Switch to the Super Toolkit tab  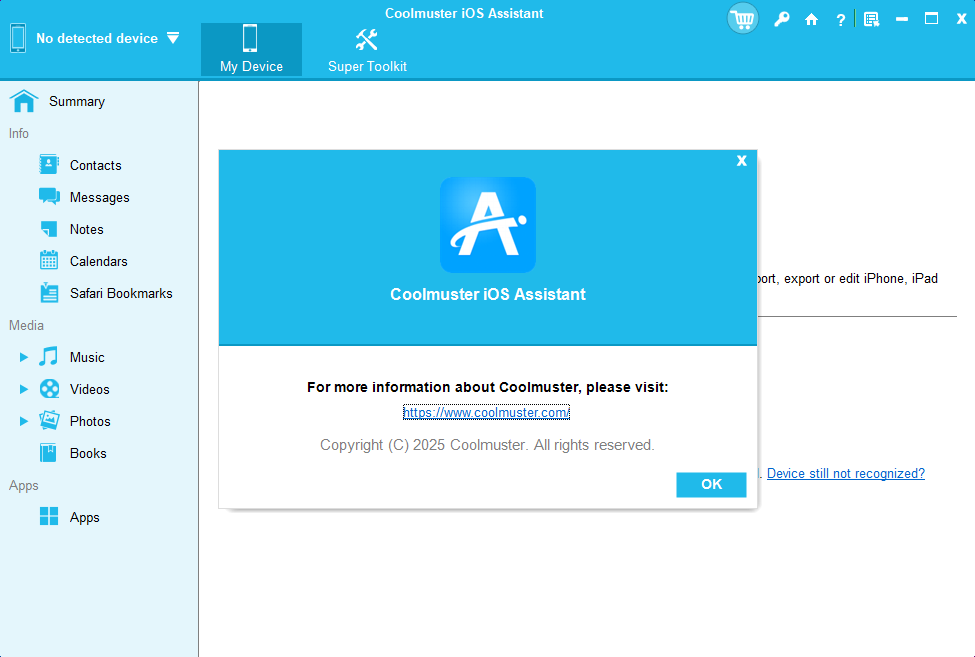click(x=367, y=49)
